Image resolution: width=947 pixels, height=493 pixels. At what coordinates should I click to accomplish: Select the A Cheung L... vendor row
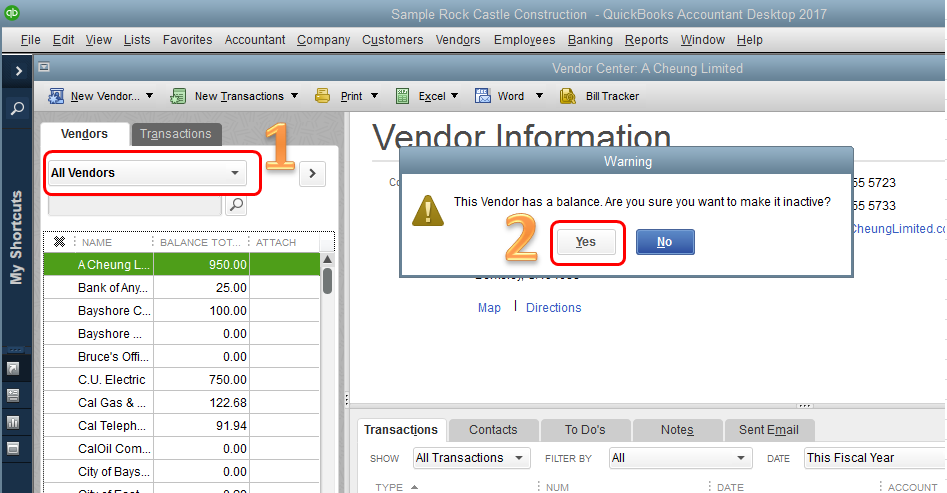(182, 265)
